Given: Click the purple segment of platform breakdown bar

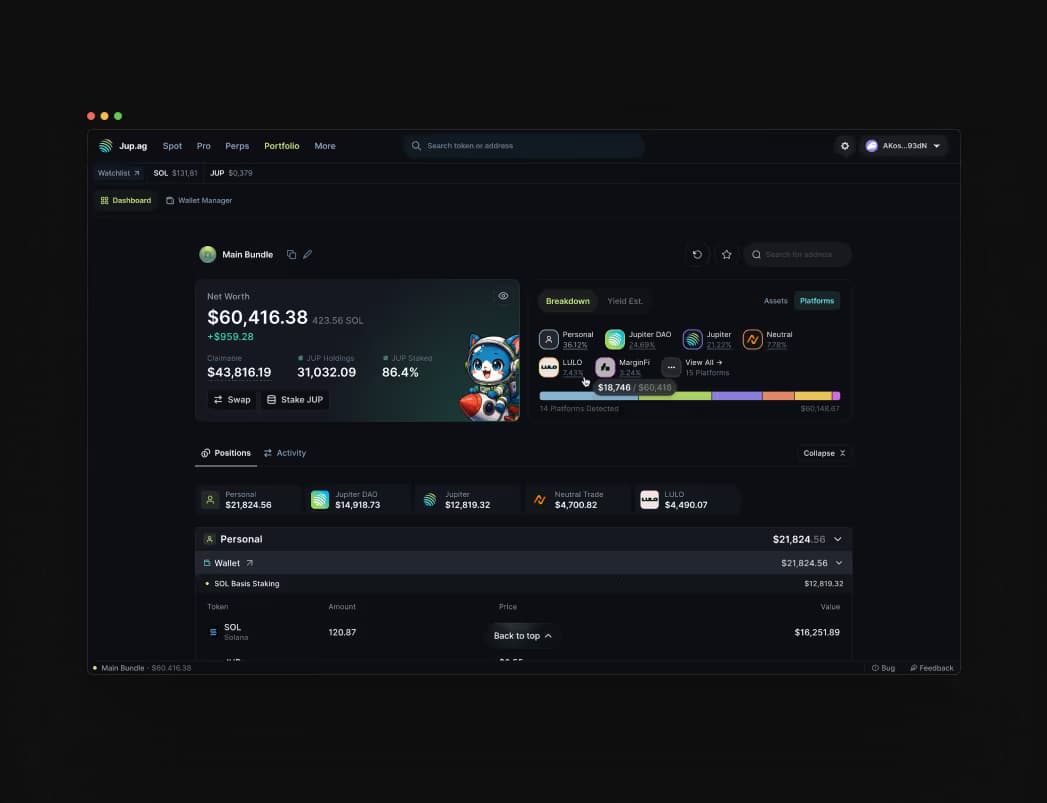Looking at the screenshot, I should (736, 396).
